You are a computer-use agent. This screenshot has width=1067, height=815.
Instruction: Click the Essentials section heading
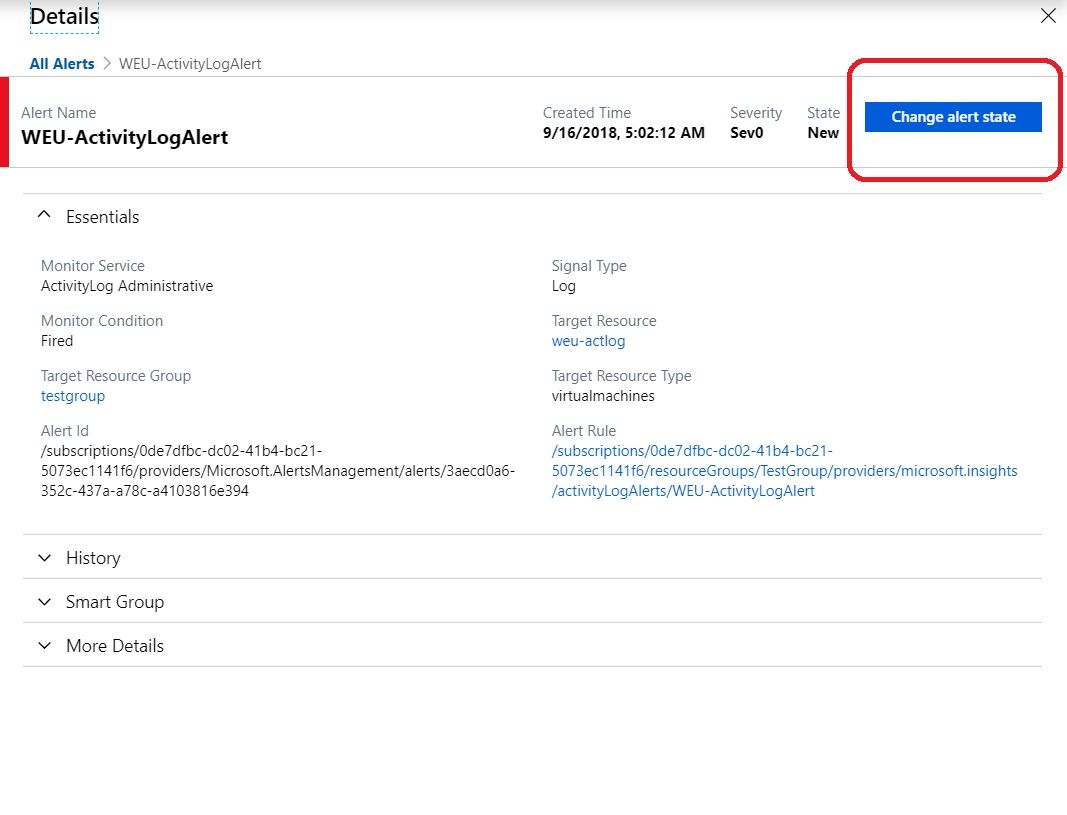tap(103, 217)
